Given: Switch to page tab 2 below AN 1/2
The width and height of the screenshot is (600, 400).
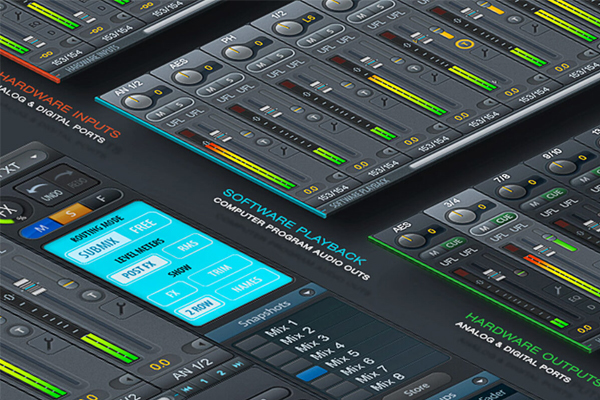Looking at the screenshot, I should 221,372.
